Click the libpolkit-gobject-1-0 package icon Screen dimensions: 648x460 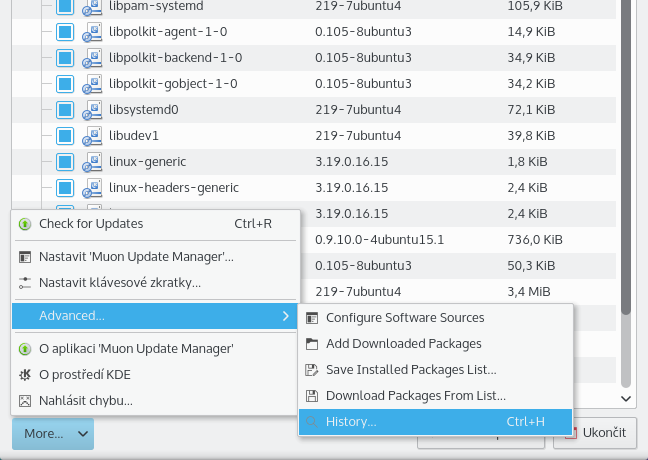[92, 84]
